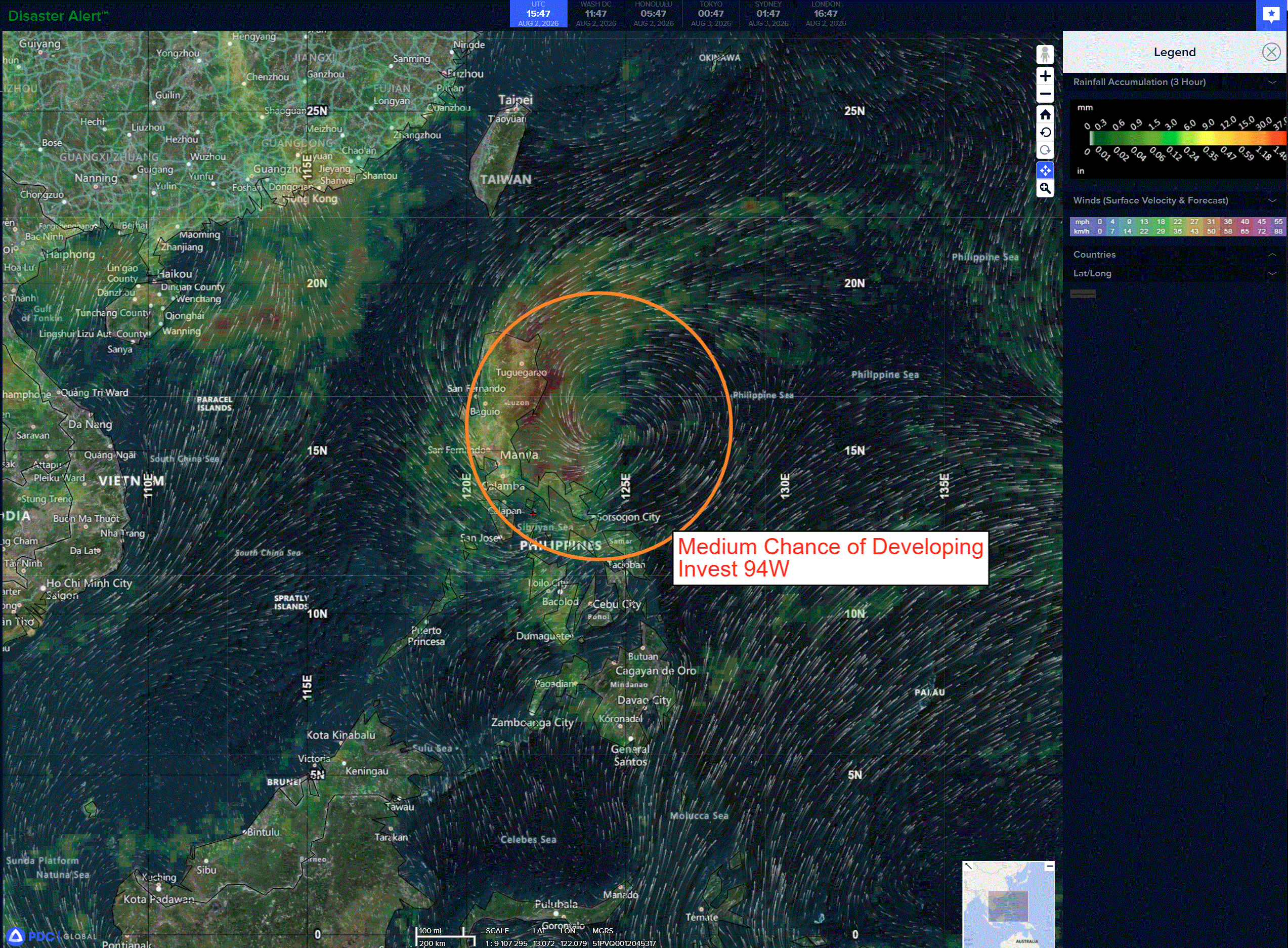
Task: Click the PALAU label on the map
Action: tap(930, 692)
